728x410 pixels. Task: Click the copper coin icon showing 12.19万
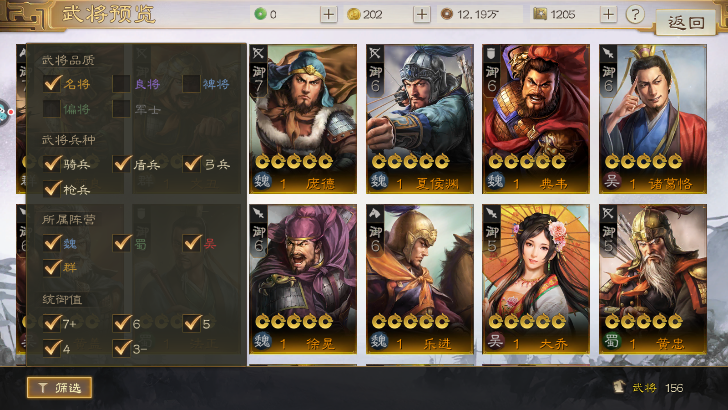click(x=446, y=14)
